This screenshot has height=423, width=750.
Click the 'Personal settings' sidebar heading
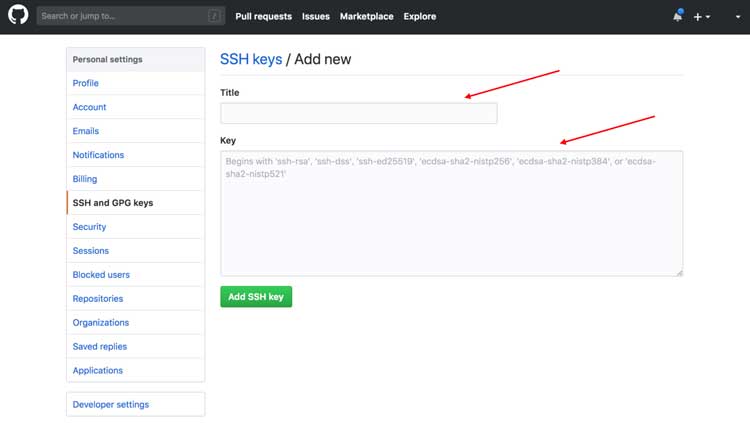pos(108,59)
